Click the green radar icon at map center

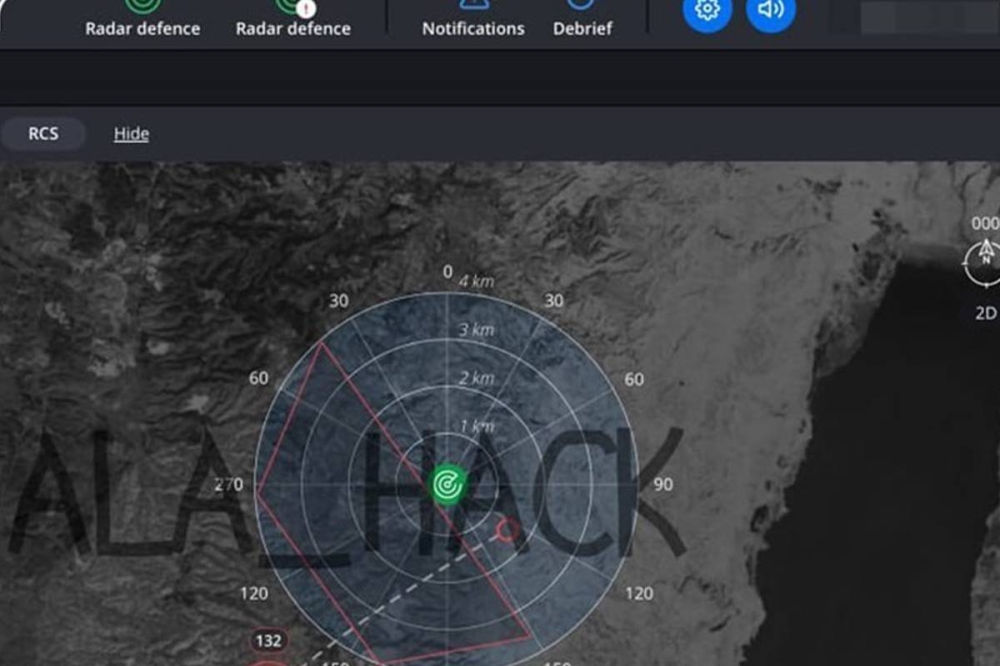click(448, 485)
